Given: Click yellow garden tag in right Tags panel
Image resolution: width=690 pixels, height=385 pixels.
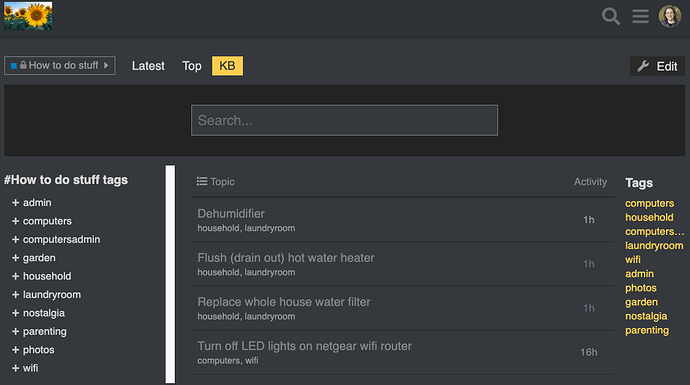Looking at the screenshot, I should 642,302.
